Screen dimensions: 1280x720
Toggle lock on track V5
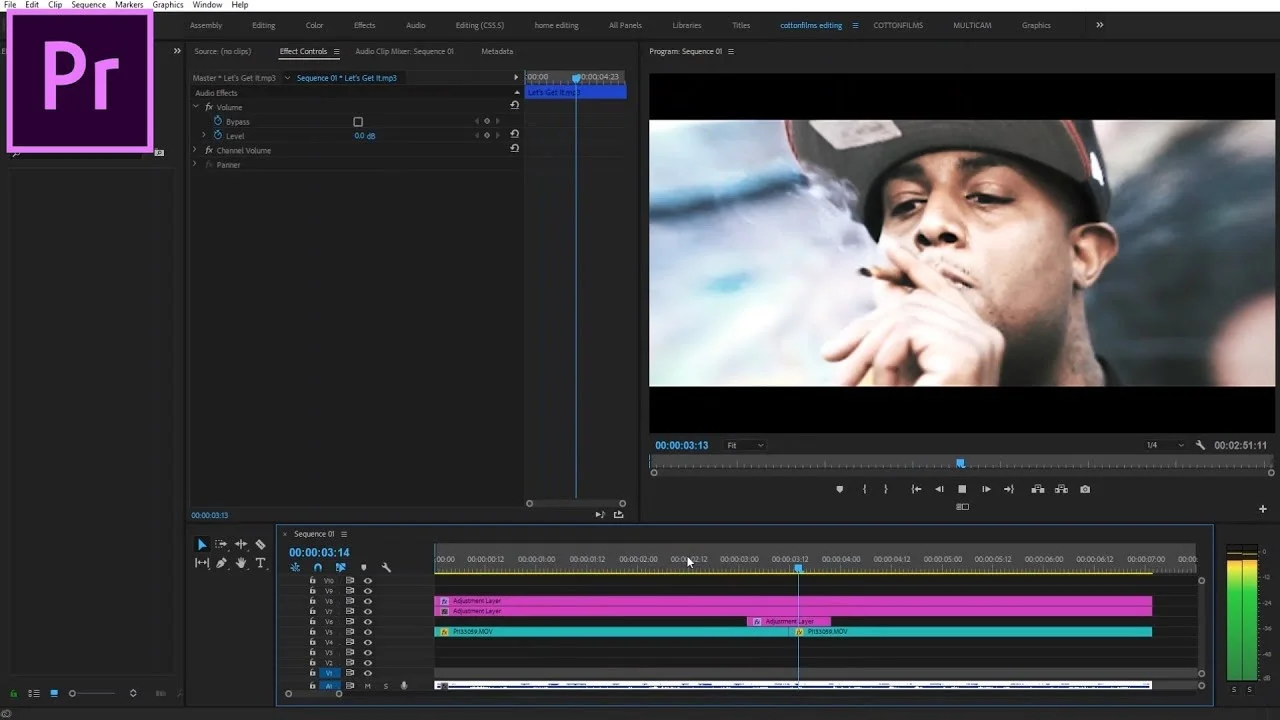312,632
